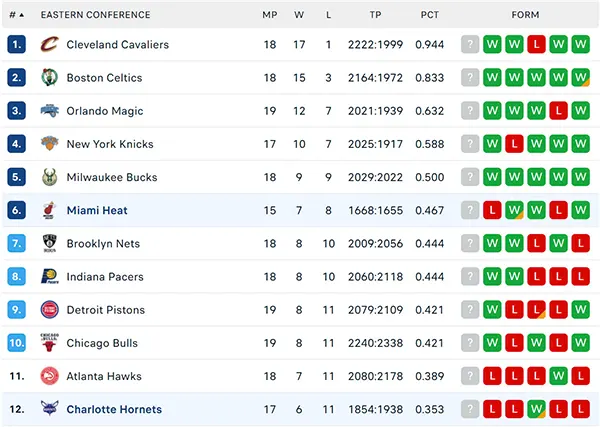This screenshot has height=427, width=600.
Task: Sort standings by the # rank arrow
Action: 16,15
